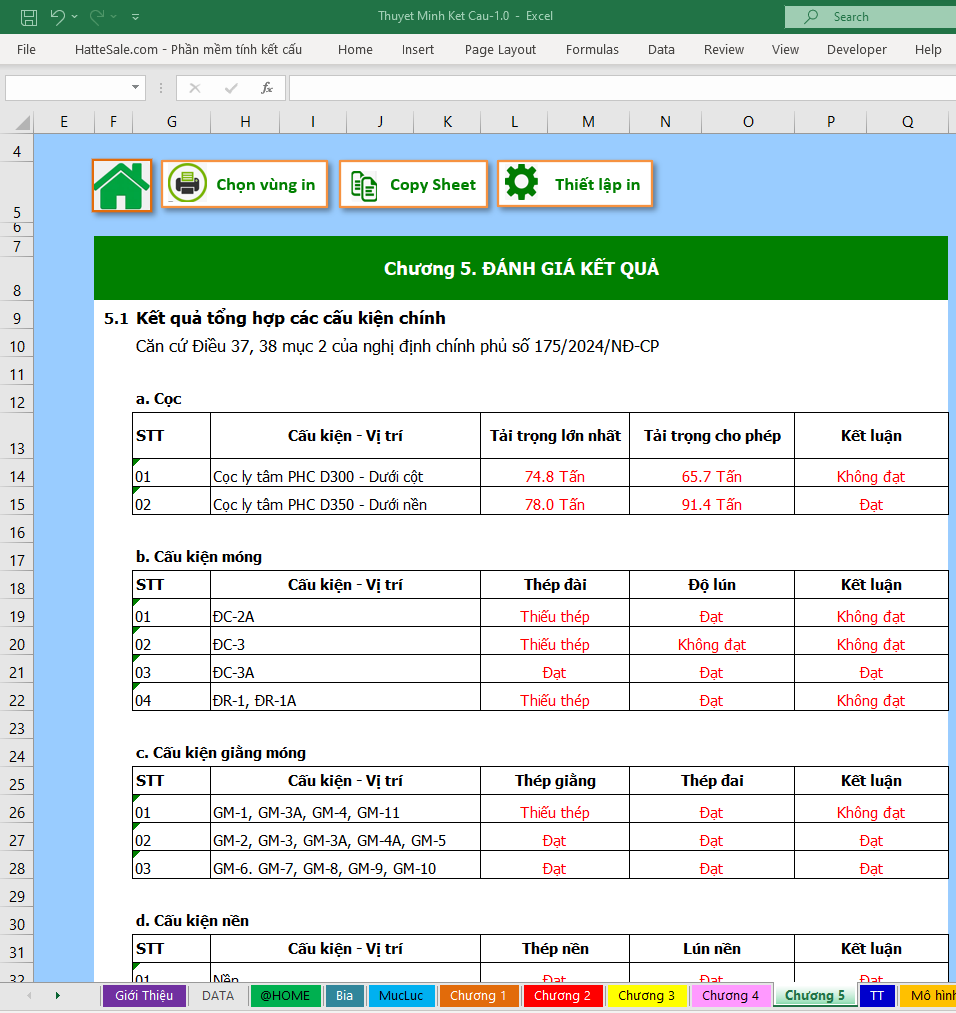Click the Chọn vùng in button
The height and width of the screenshot is (1013, 956).
(x=245, y=185)
